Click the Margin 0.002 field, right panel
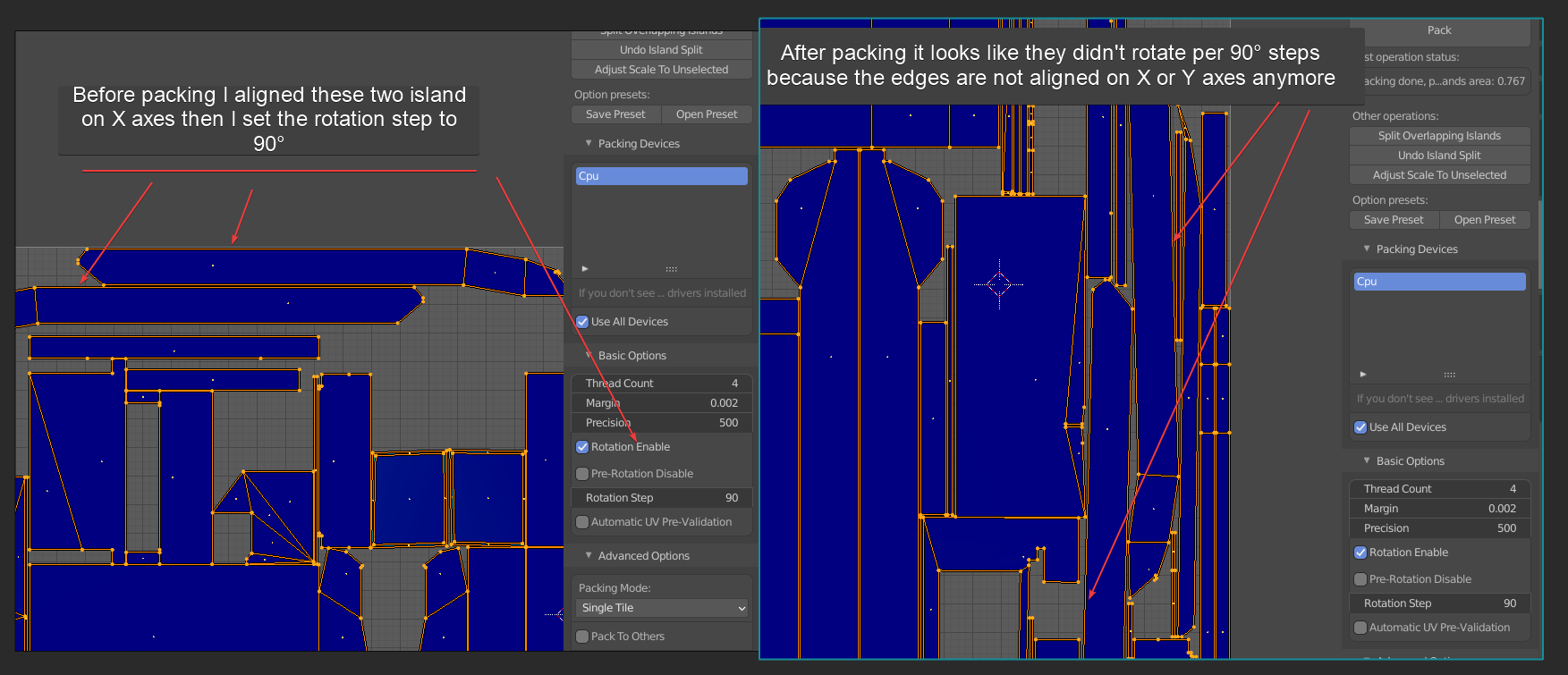1568x675 pixels. pyautogui.click(x=1439, y=509)
